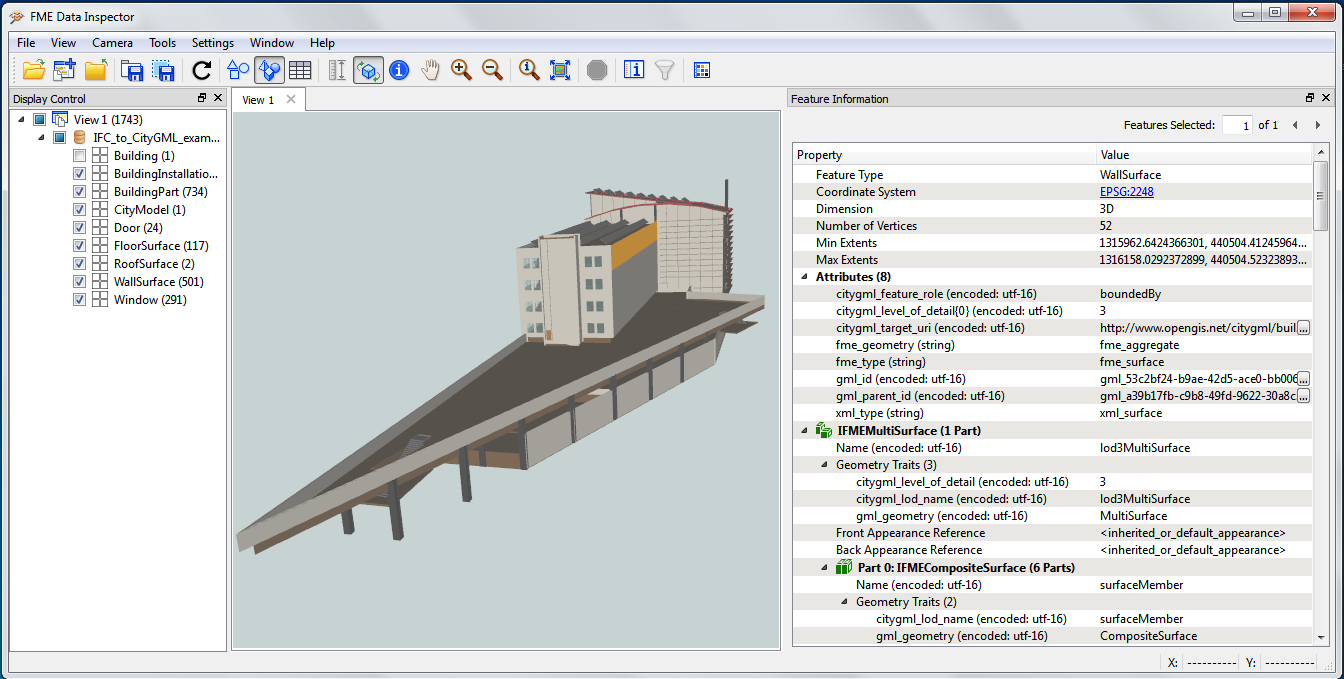Screen dimensions: 1344x679
Task: Toggle the CityModel (1) checkbox
Action: (x=80, y=210)
